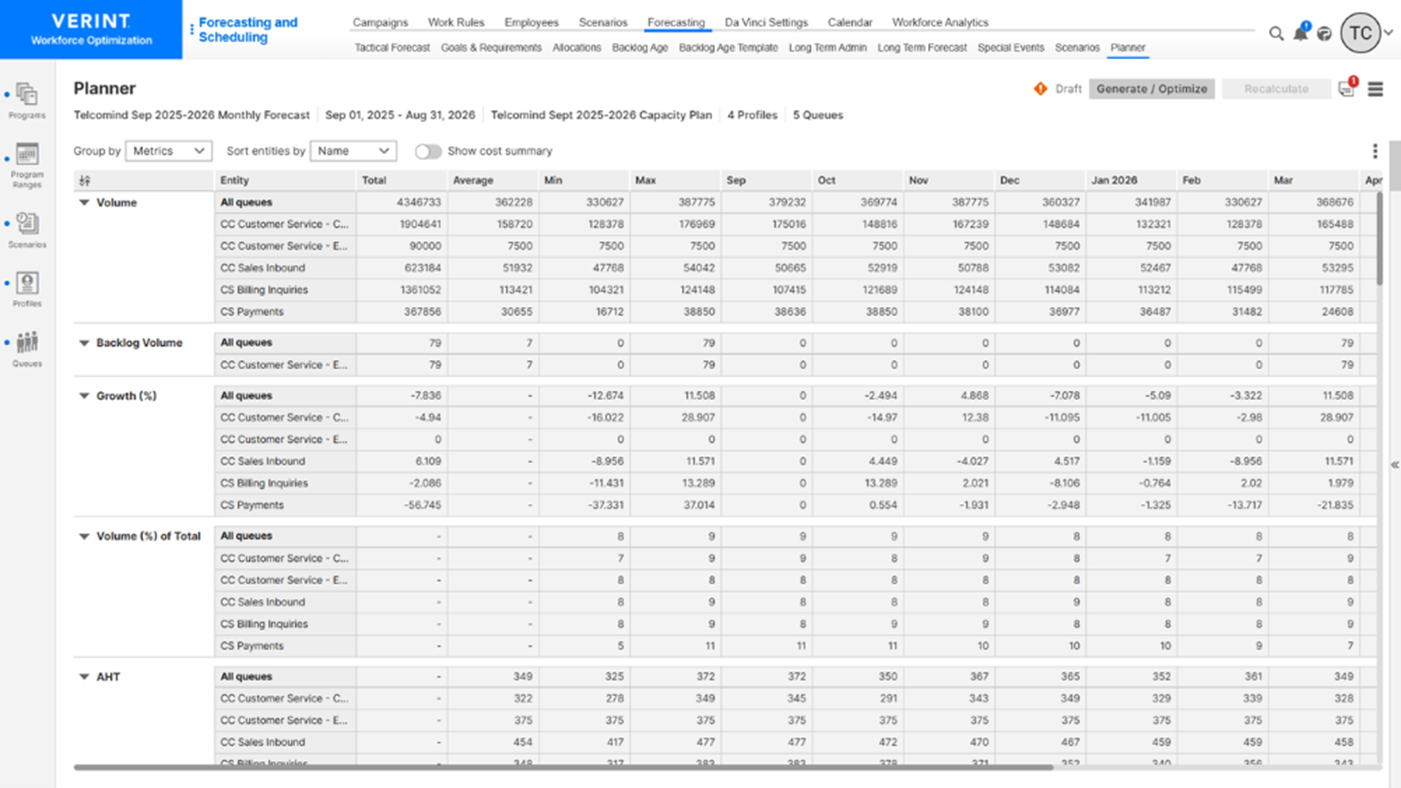Open the Group by Metrics dropdown

[168, 151]
